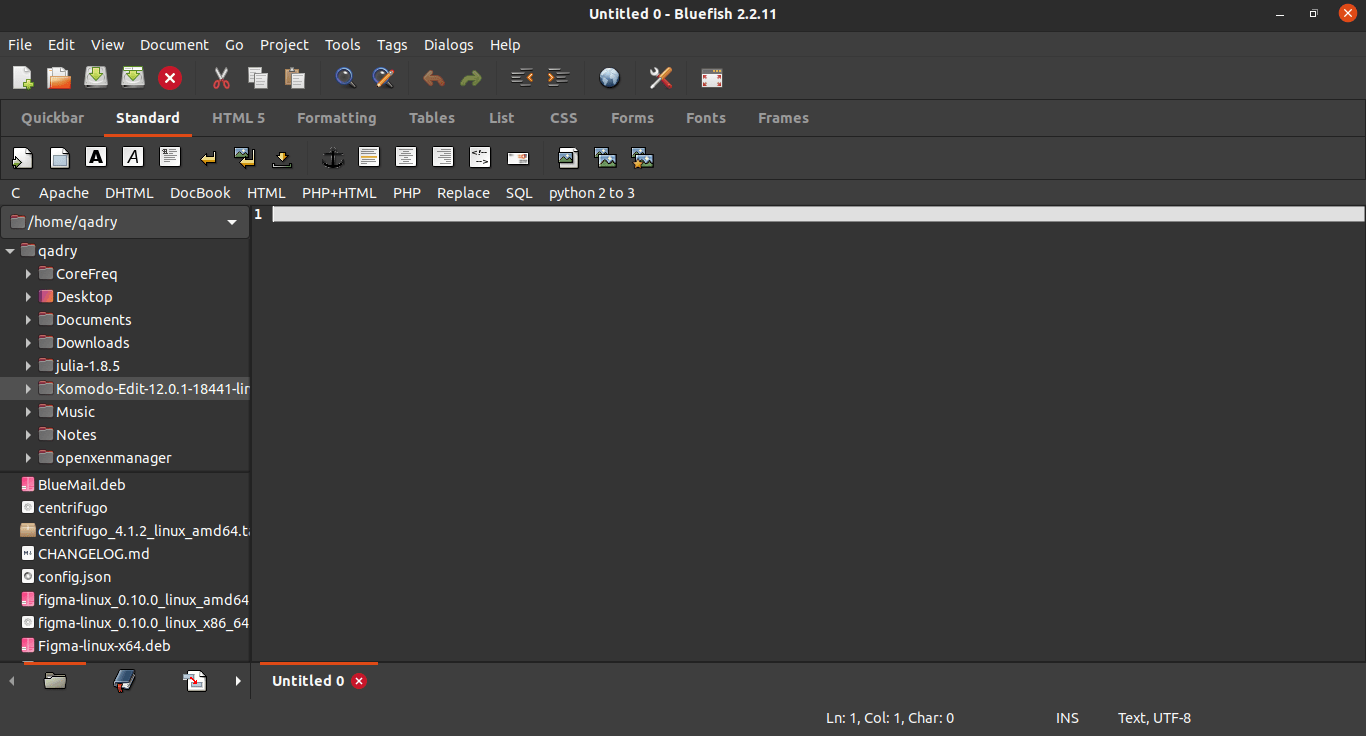Collapse the qadry root folder

10,251
